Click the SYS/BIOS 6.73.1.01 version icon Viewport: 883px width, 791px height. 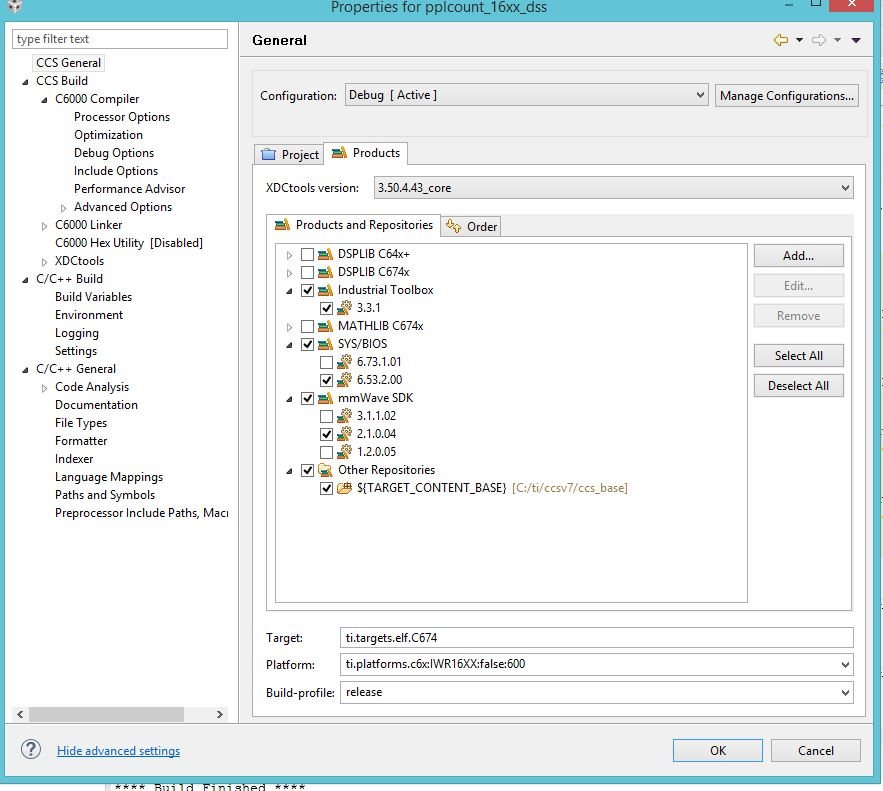point(344,362)
